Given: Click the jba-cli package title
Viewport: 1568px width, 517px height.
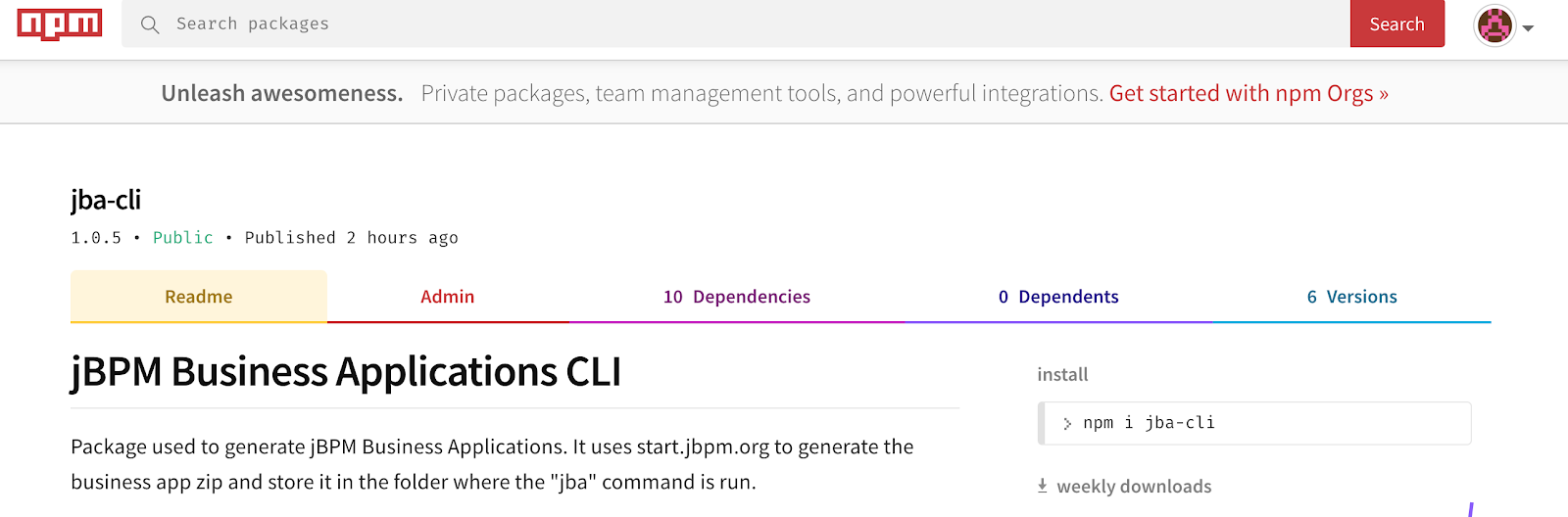Looking at the screenshot, I should coord(106,200).
